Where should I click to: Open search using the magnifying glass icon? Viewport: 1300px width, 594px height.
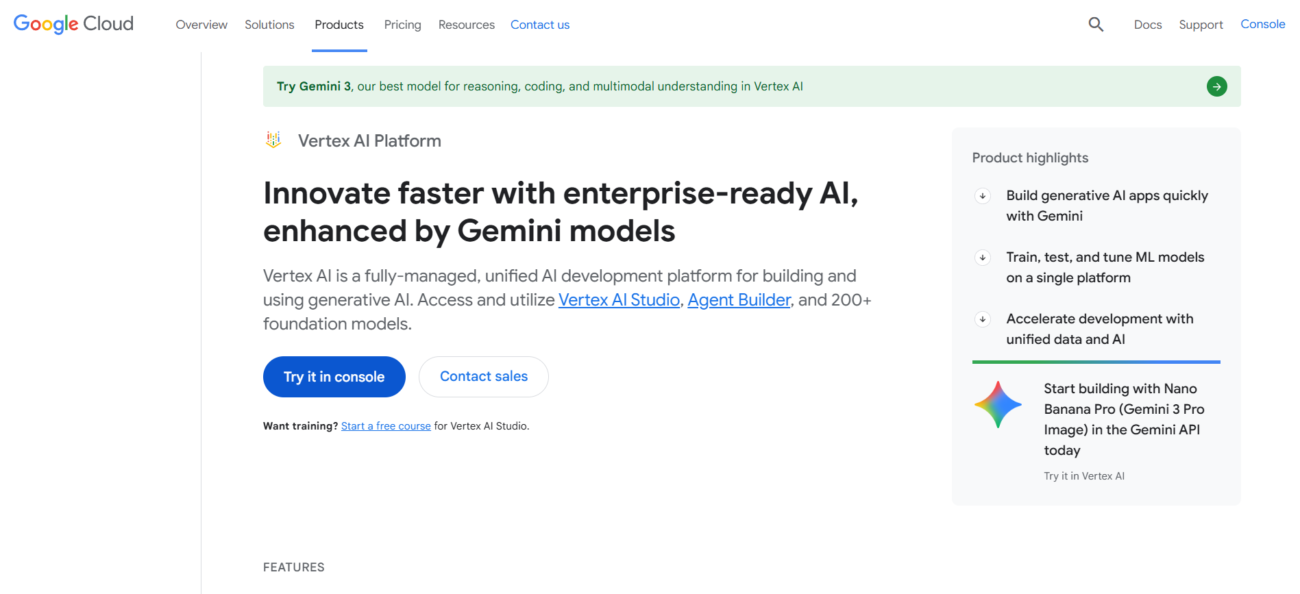tap(1096, 23)
